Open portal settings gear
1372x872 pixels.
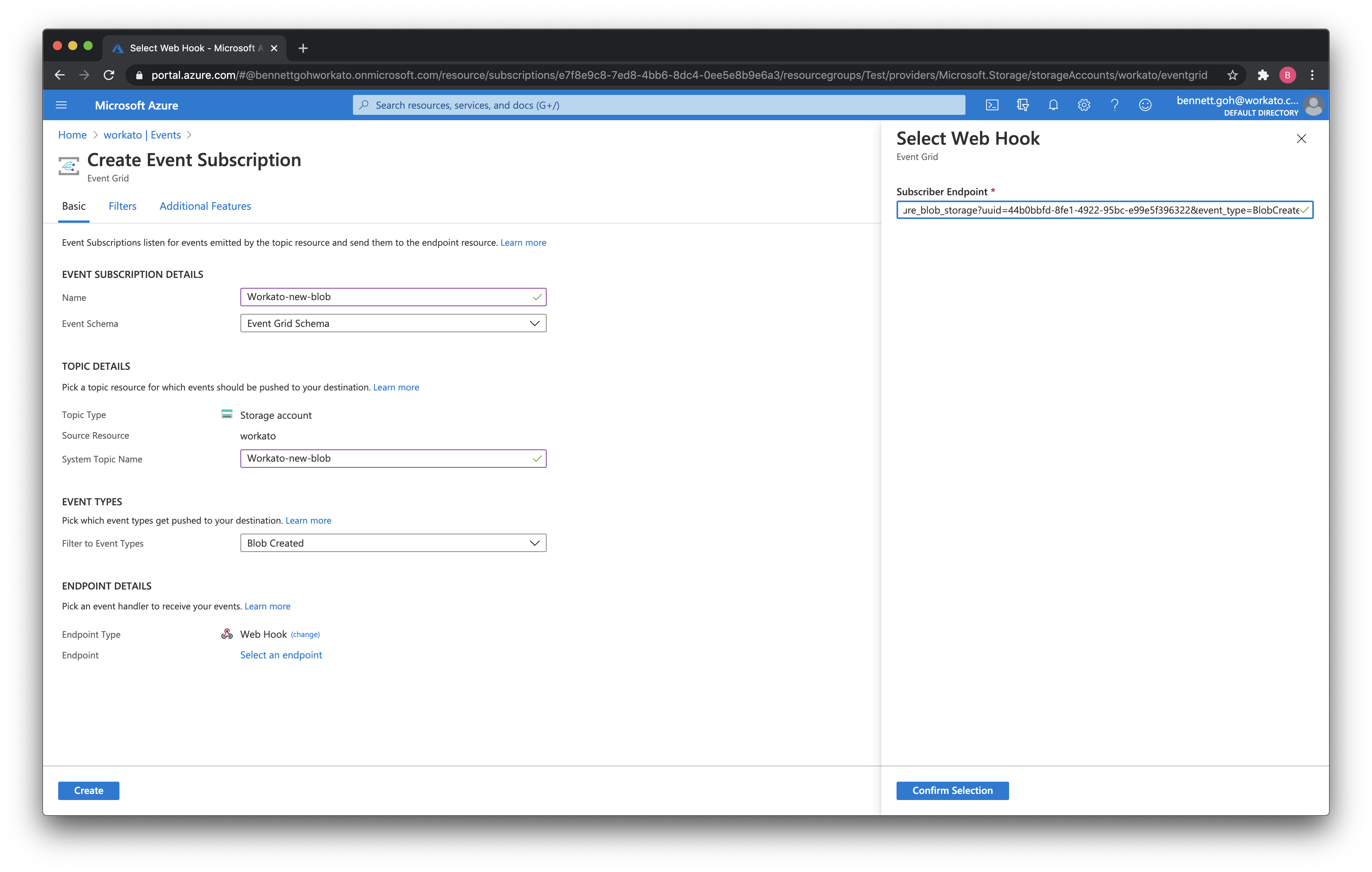point(1084,105)
